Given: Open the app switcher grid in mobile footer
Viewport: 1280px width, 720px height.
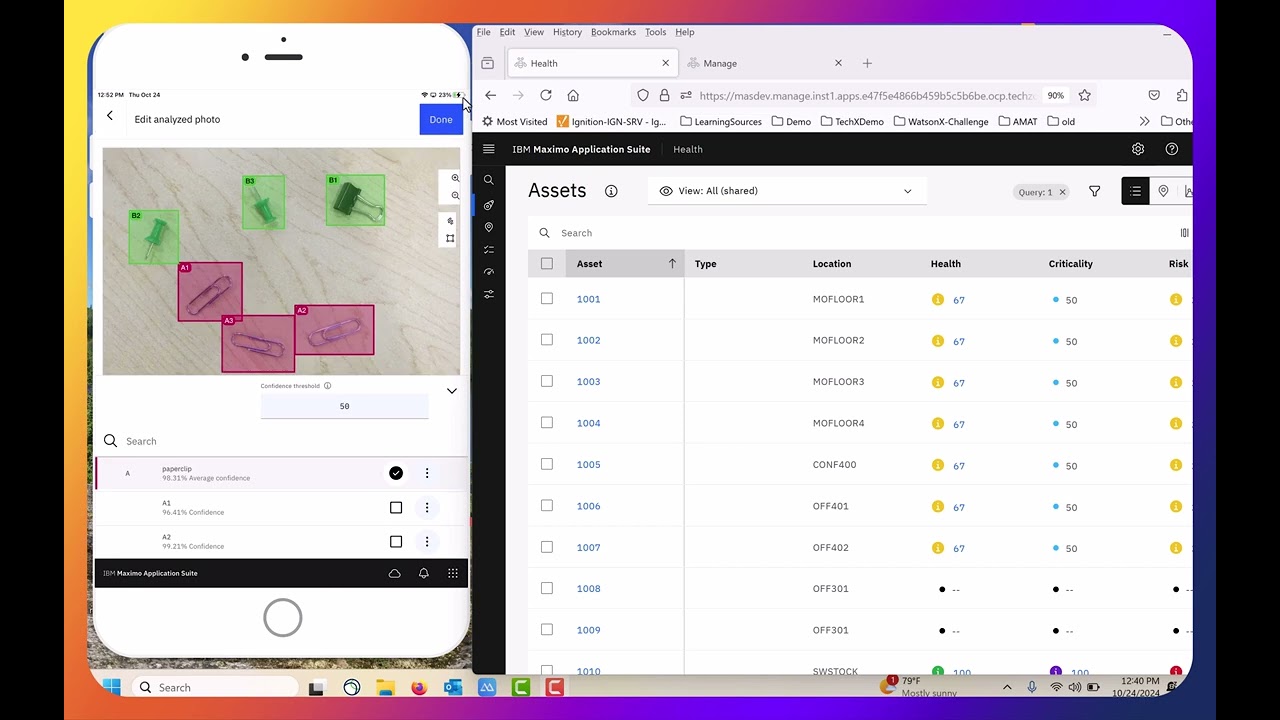Looking at the screenshot, I should point(453,573).
